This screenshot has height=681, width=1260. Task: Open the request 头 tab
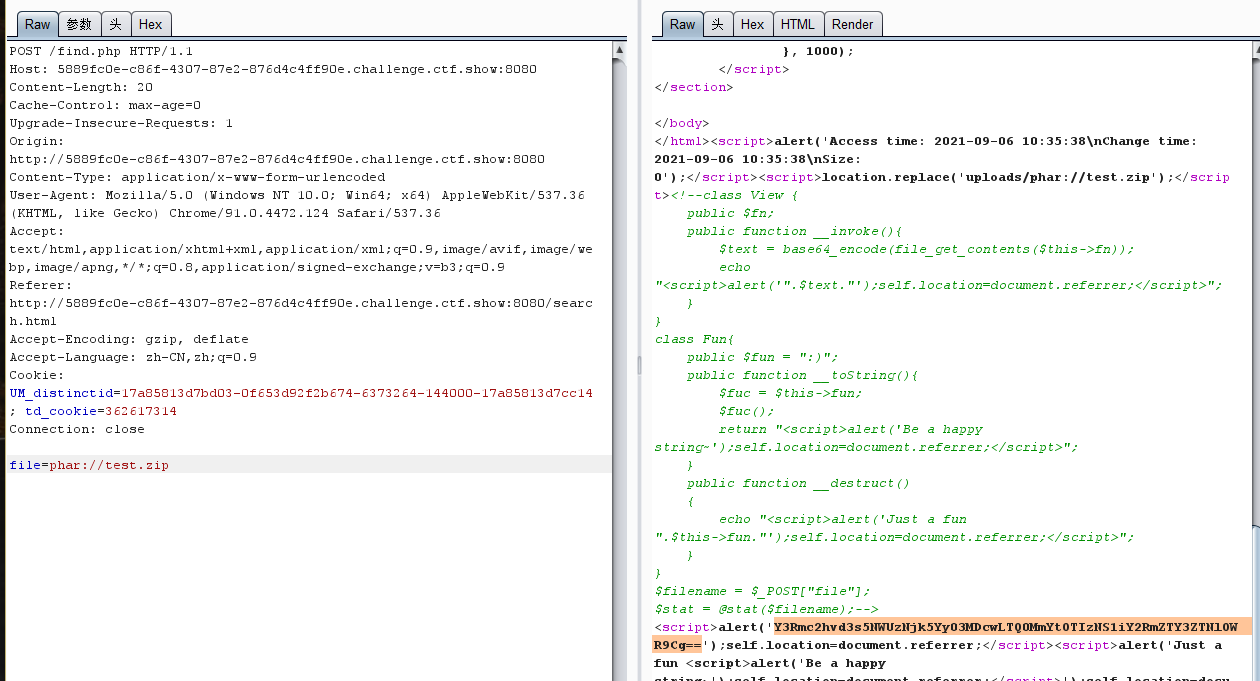(x=116, y=24)
